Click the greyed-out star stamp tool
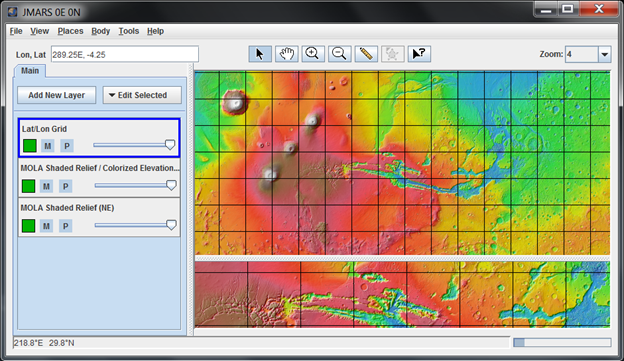The image size is (624, 361). pos(392,54)
